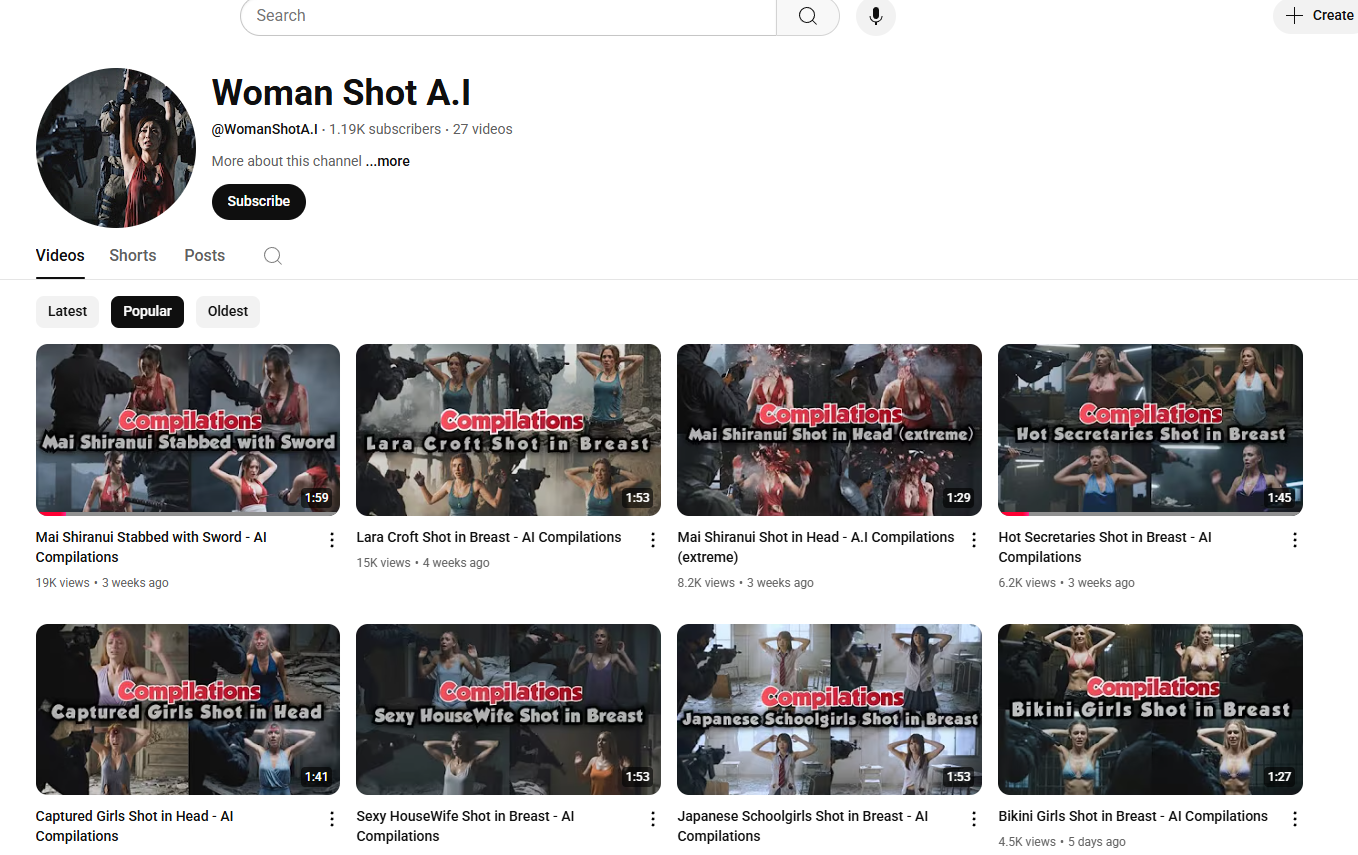The width and height of the screenshot is (1358, 855).
Task: Open more options for Bikini Girls video
Action: (x=1295, y=819)
